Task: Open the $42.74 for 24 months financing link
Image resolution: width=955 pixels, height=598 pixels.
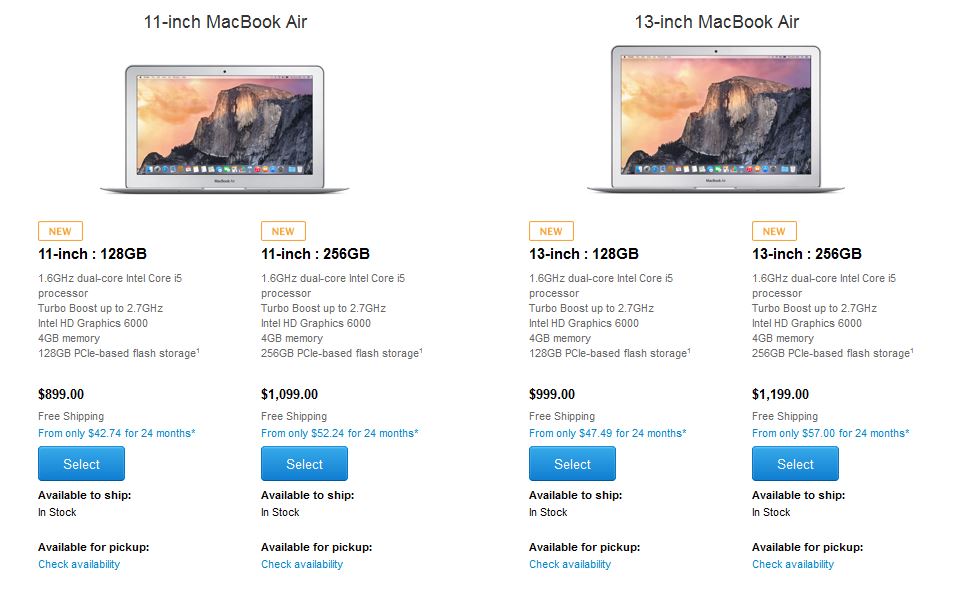Action: 116,433
